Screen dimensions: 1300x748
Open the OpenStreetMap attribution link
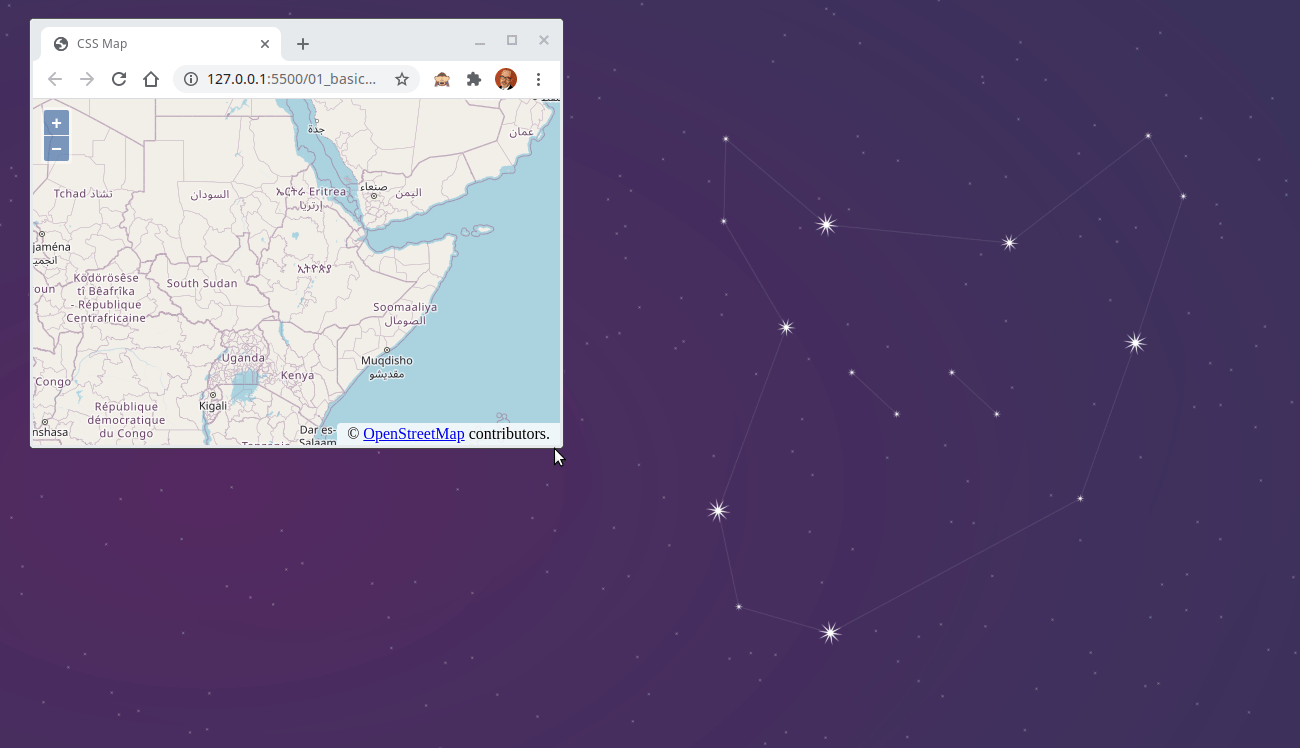pos(413,434)
